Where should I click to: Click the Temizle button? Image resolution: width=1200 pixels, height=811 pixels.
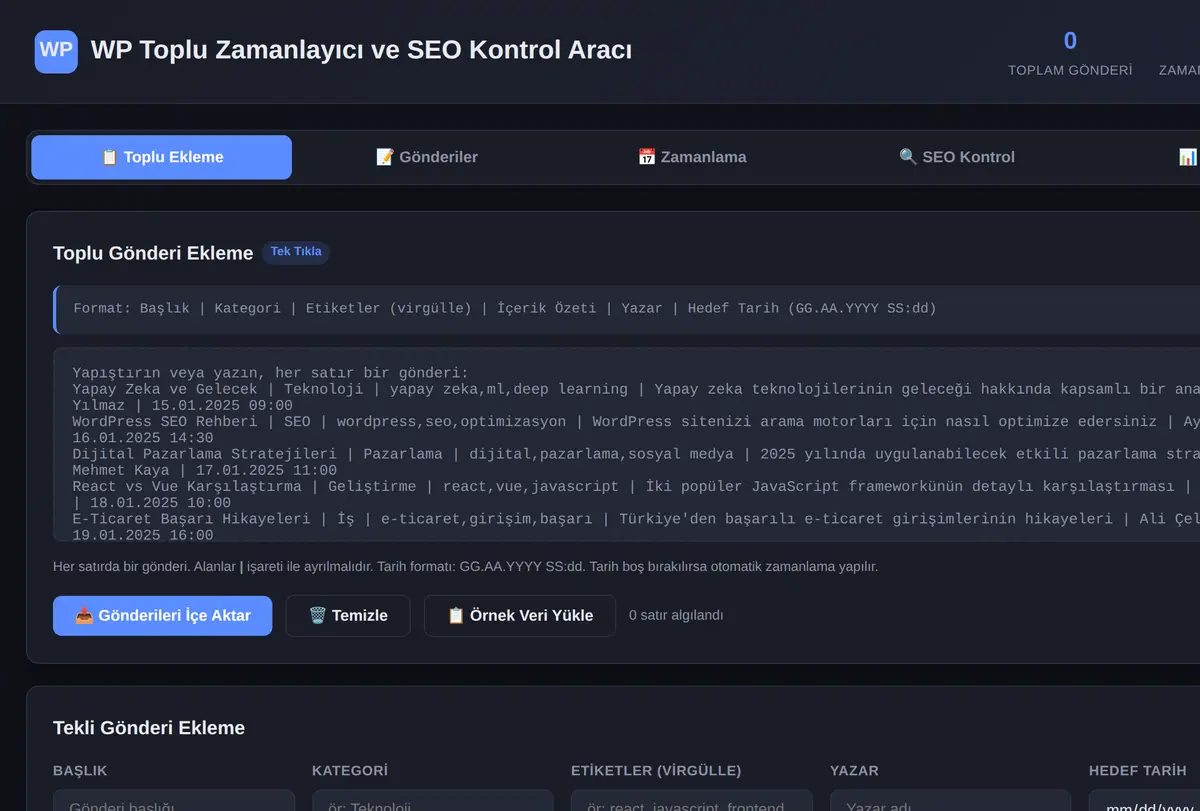pos(348,615)
